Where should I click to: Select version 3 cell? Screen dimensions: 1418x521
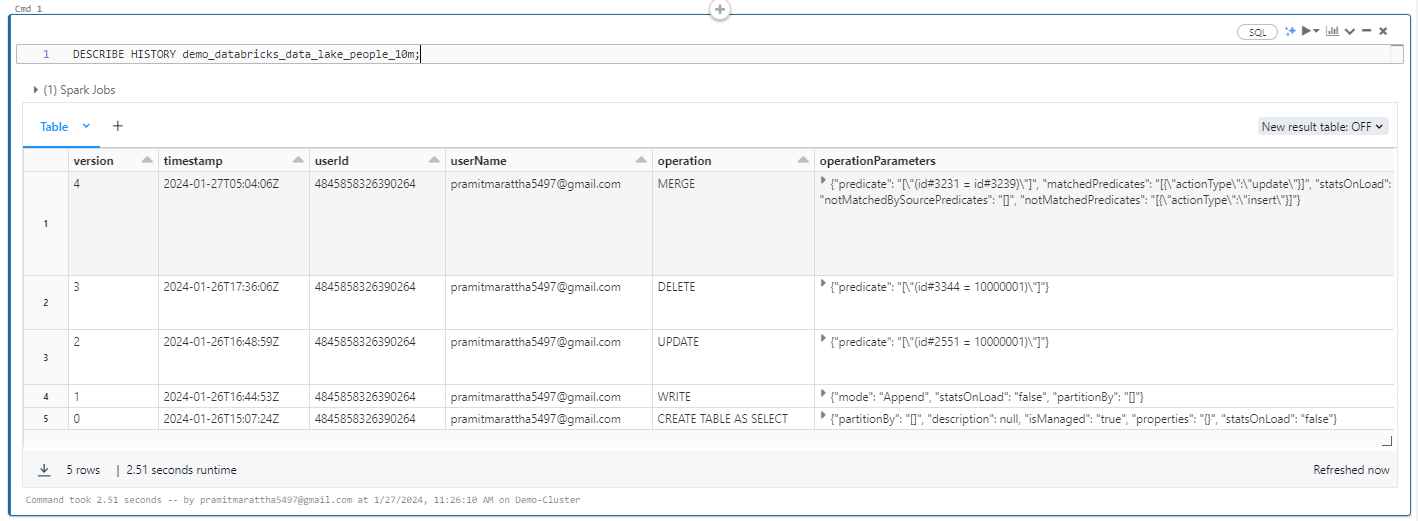tap(113, 303)
